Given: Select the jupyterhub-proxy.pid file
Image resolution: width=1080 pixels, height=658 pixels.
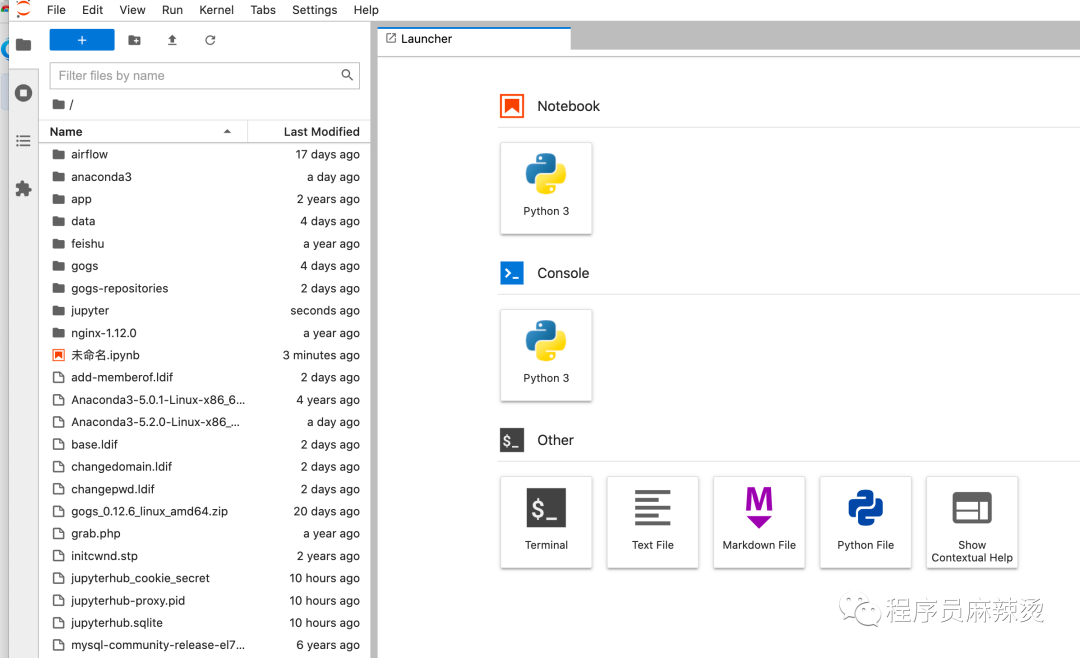Looking at the screenshot, I should pos(205,600).
